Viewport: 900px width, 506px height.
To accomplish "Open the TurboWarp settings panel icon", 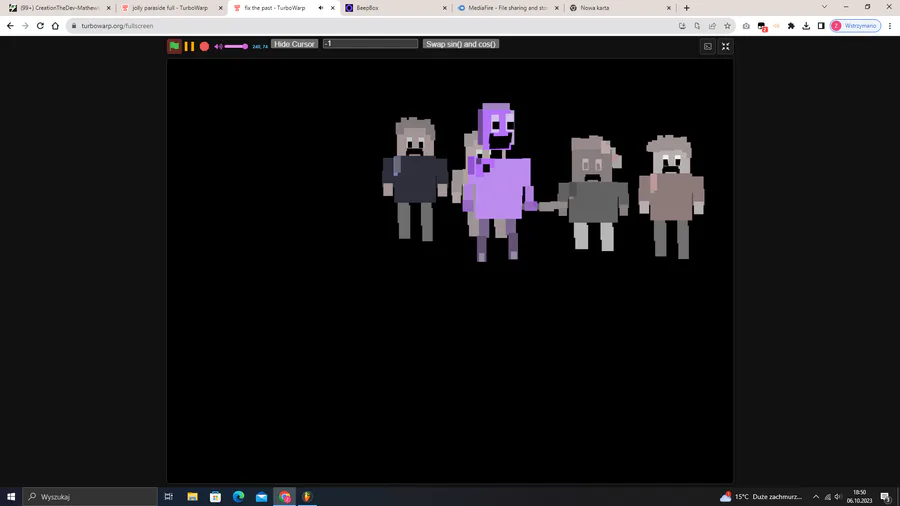I will pos(708,46).
